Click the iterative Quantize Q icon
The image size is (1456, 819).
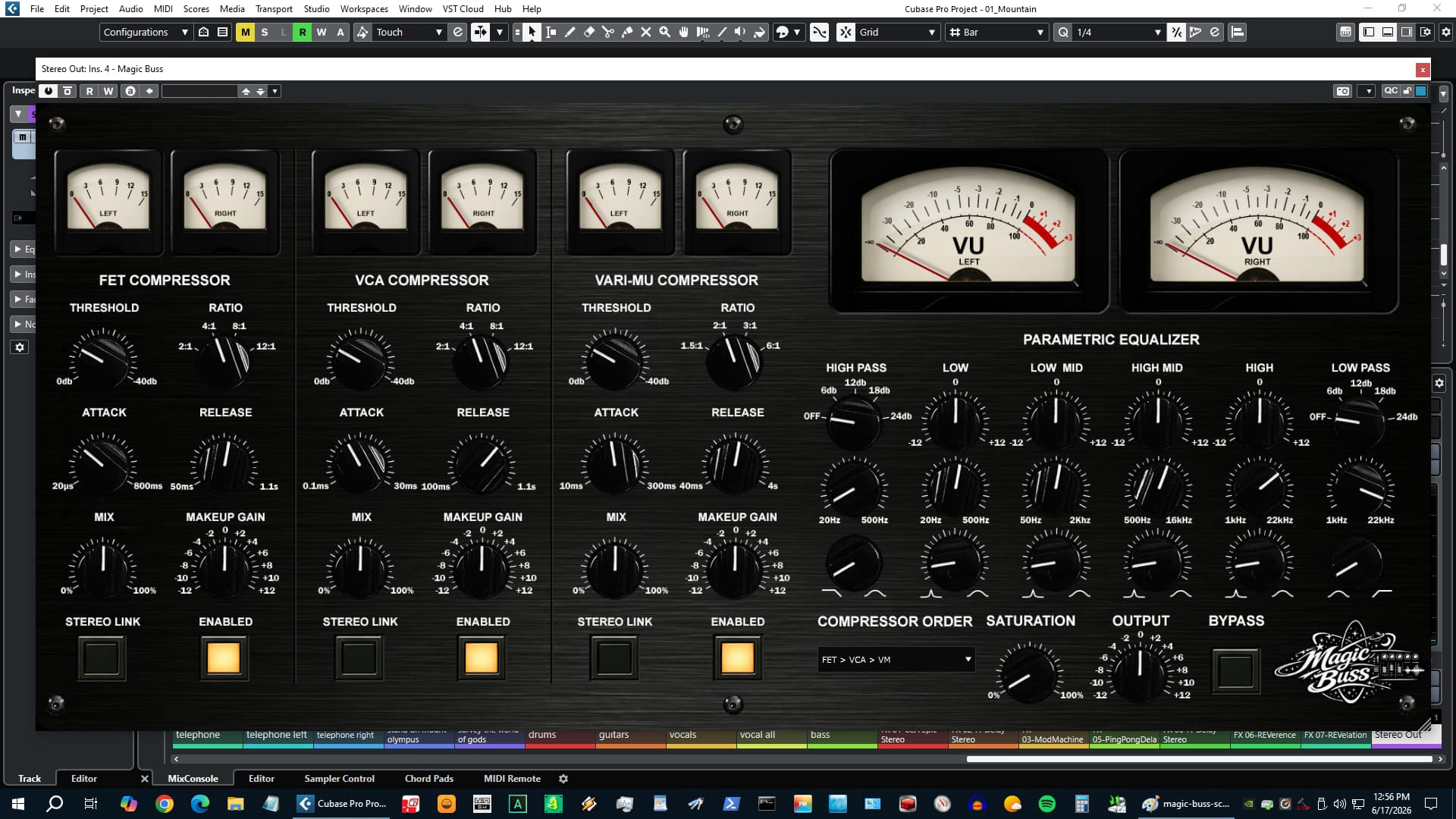(x=1063, y=32)
